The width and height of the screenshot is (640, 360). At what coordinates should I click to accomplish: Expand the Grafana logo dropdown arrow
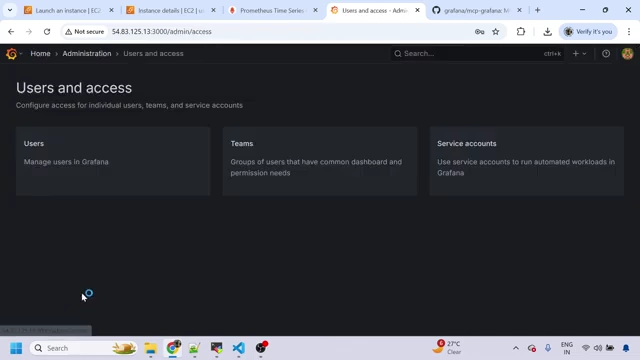21,53
